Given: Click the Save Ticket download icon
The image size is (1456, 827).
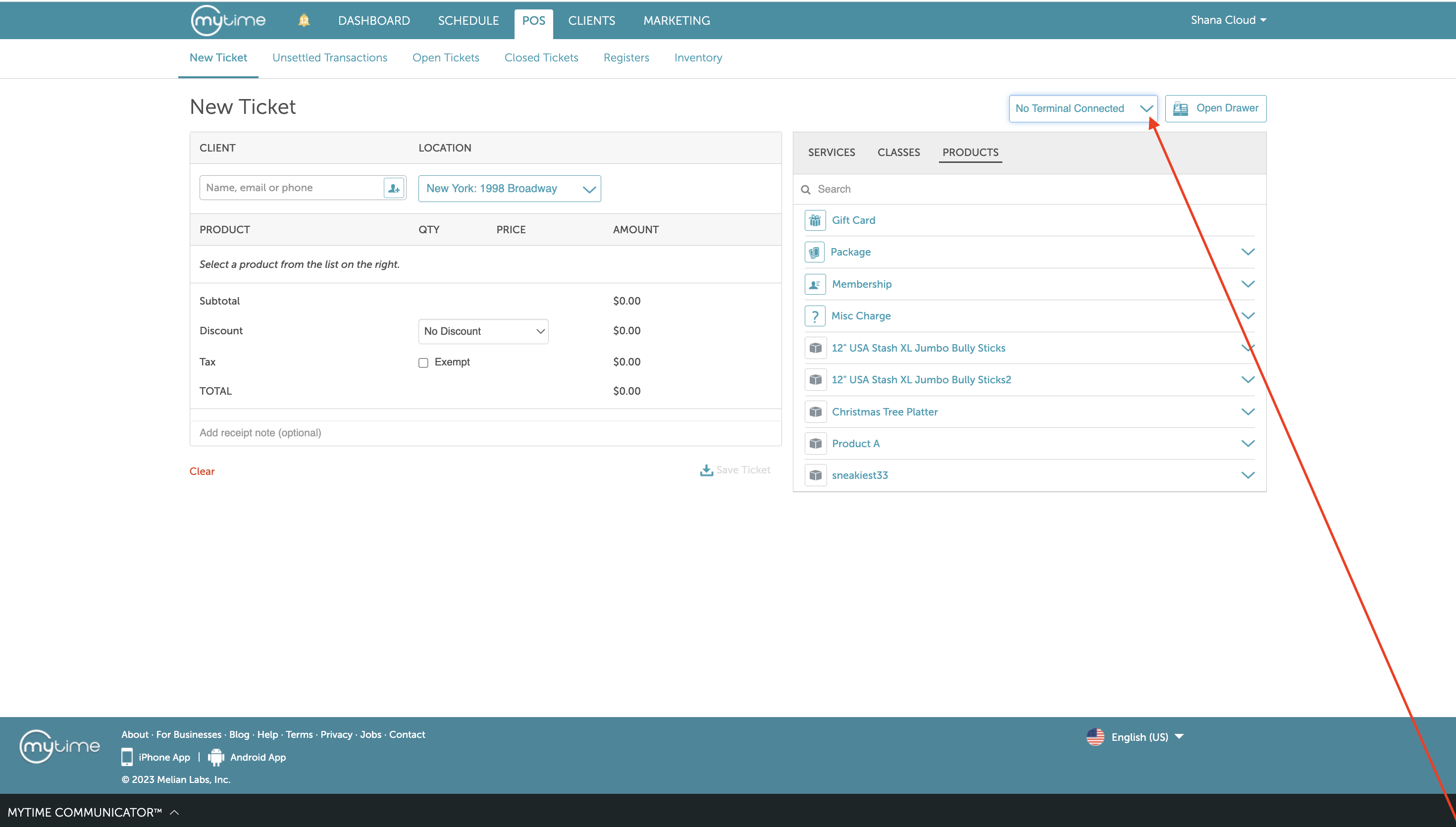Looking at the screenshot, I should tap(706, 470).
